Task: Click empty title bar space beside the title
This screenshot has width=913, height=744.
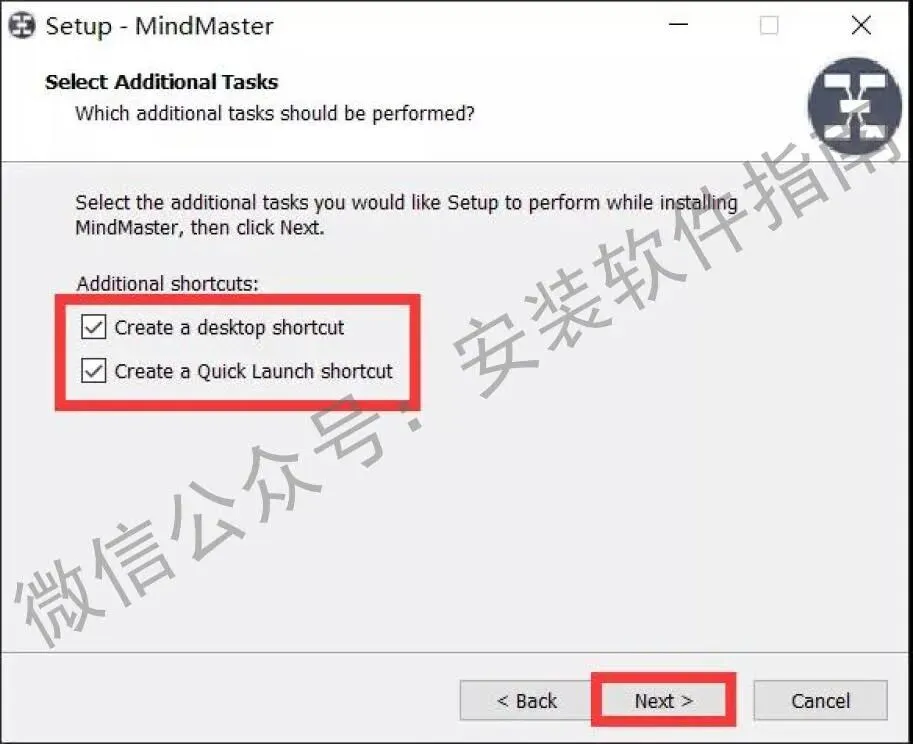Action: point(466,26)
